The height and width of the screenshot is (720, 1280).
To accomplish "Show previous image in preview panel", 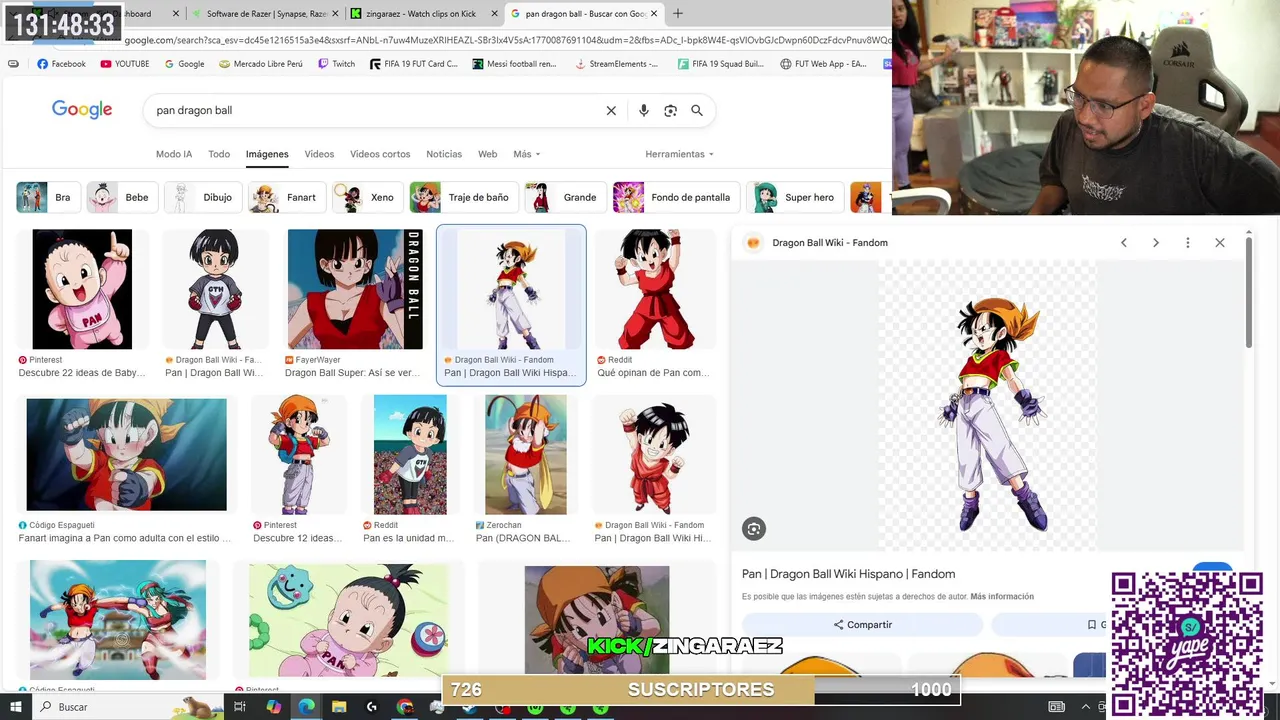I will click(x=1124, y=243).
